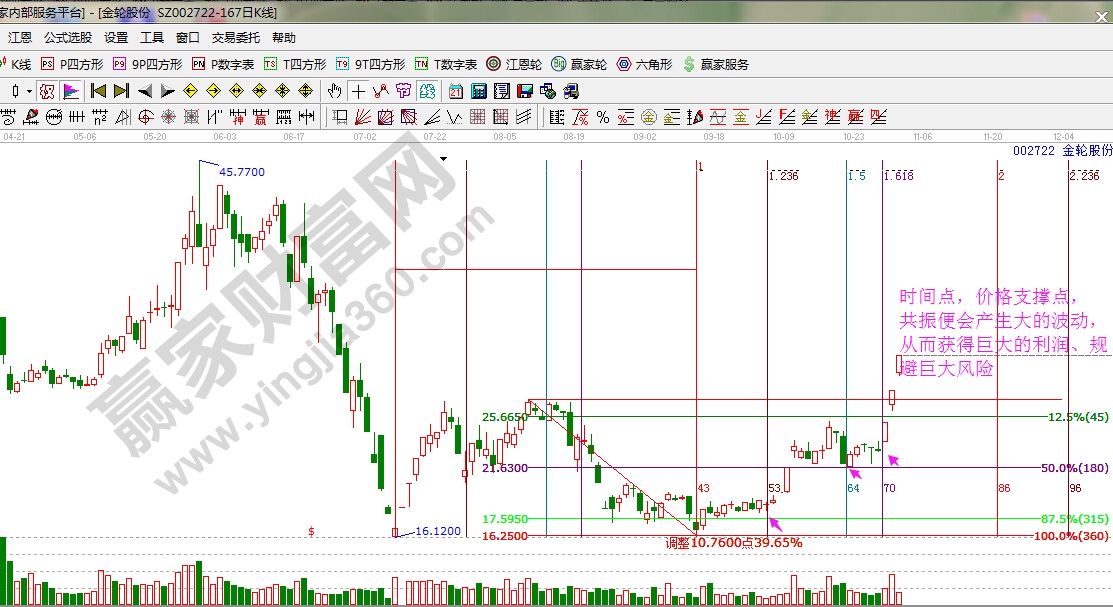The image size is (1113, 607).
Task: Click the hand pan tool icon
Action: pyautogui.click(x=335, y=91)
